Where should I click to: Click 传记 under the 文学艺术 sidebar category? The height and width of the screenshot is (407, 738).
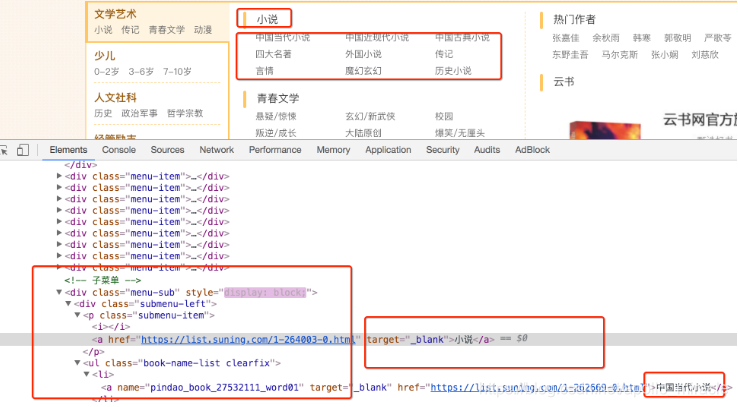(x=130, y=30)
